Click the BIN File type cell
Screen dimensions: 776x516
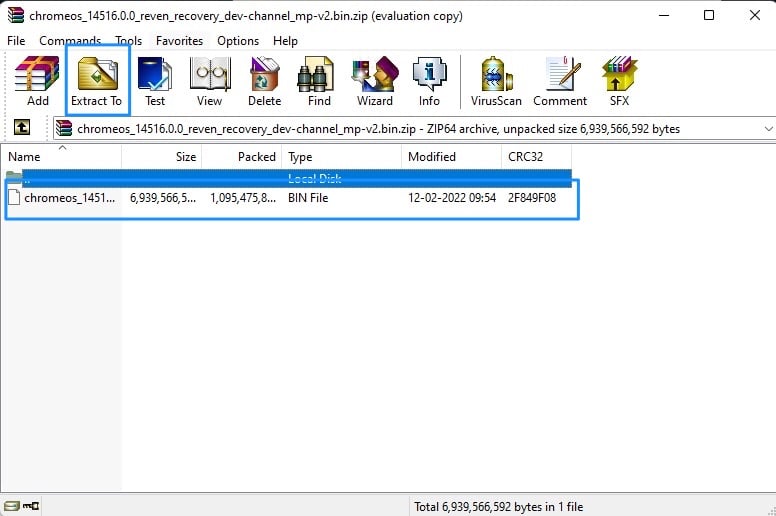[308, 198]
